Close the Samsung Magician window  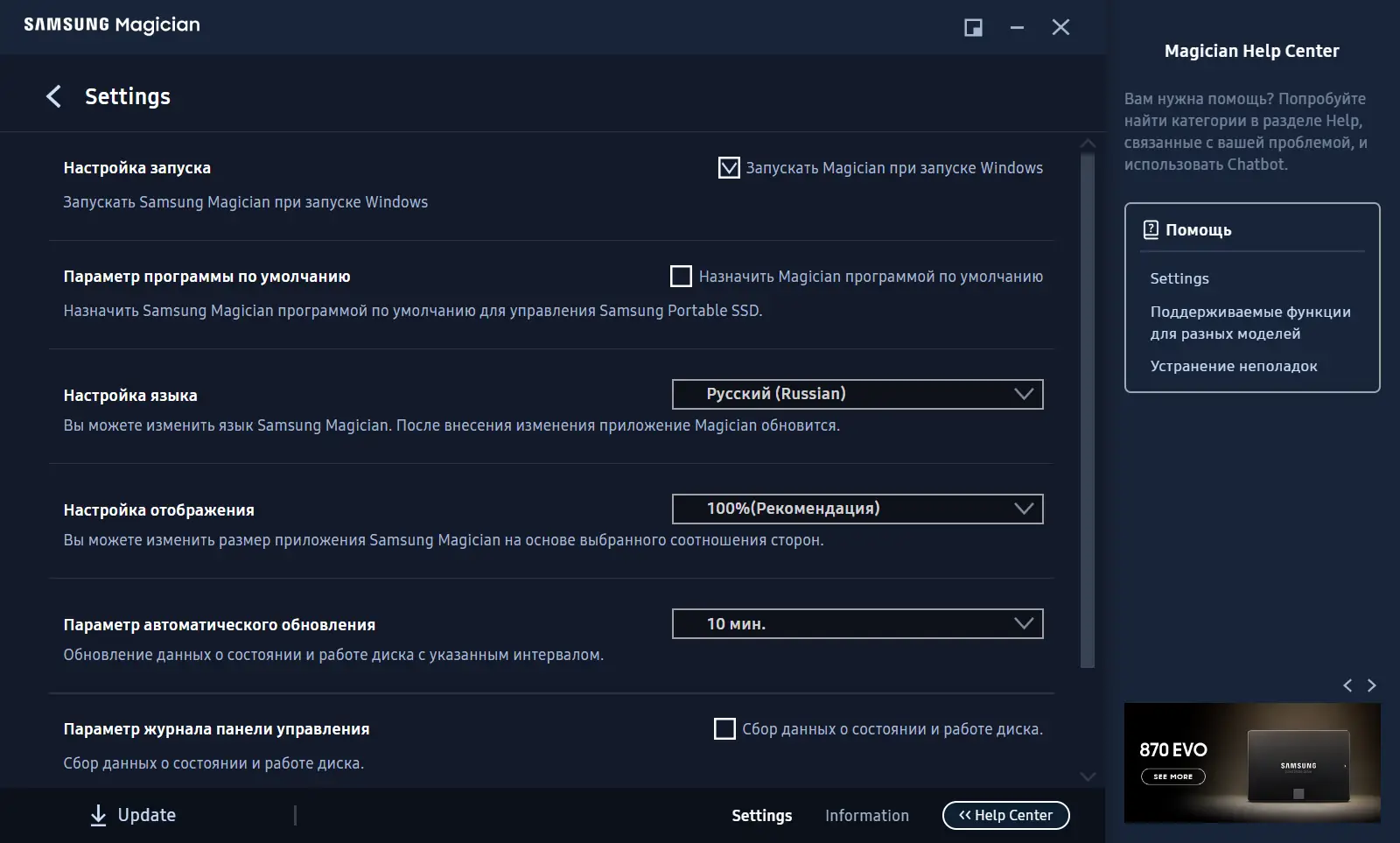pyautogui.click(x=1060, y=28)
